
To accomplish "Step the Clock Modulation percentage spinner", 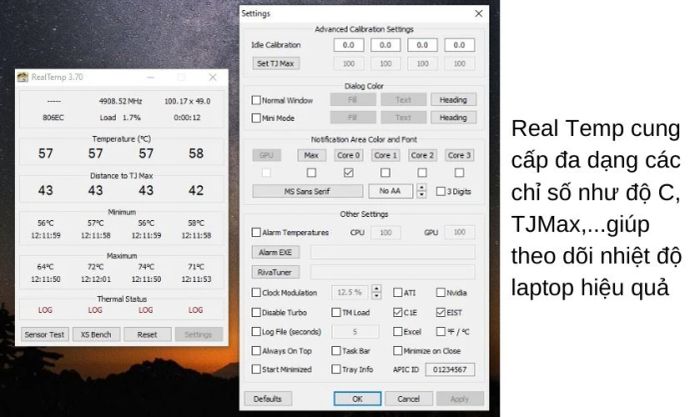I will pos(376,292).
